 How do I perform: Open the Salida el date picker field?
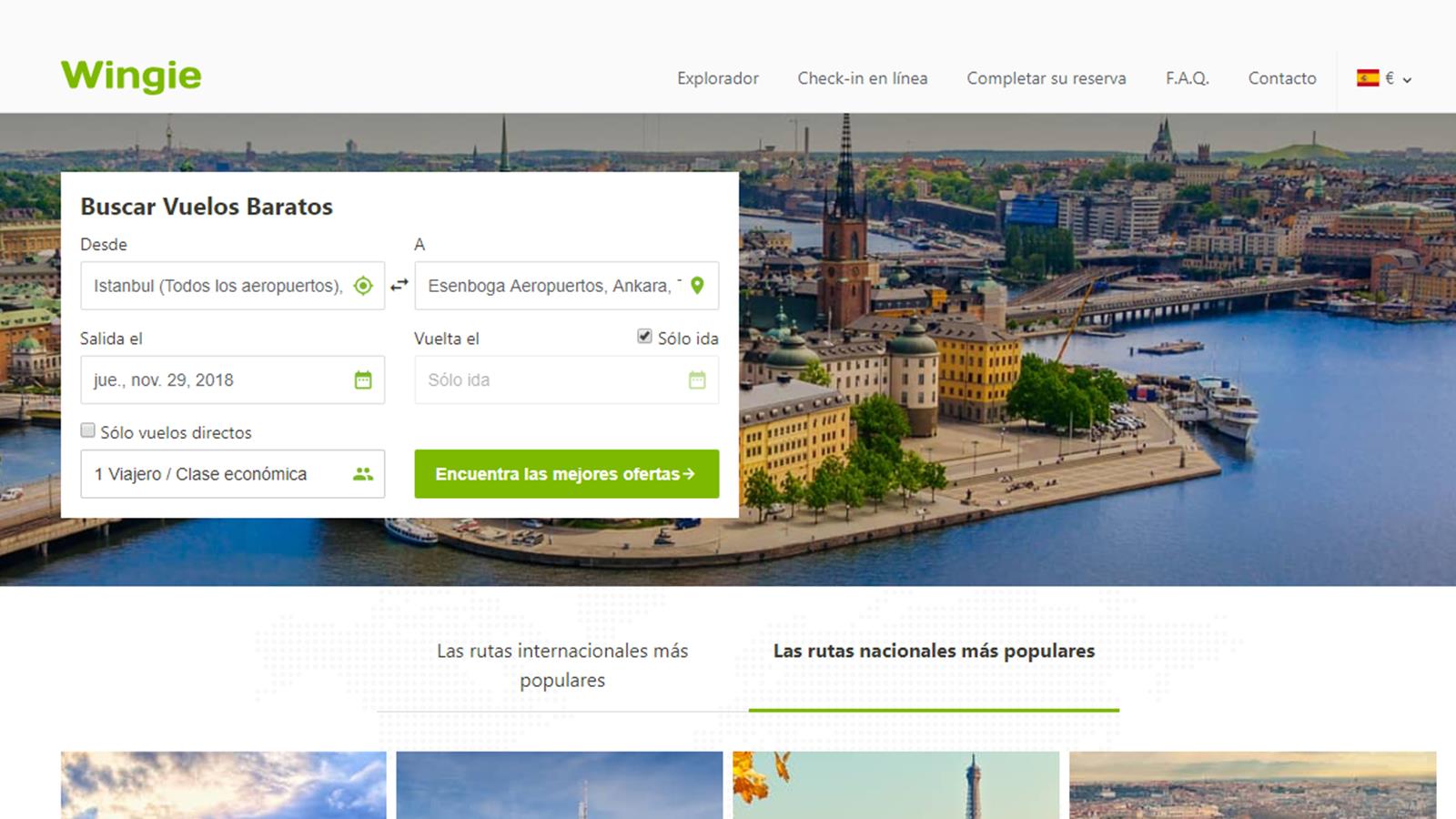pyautogui.click(x=218, y=380)
